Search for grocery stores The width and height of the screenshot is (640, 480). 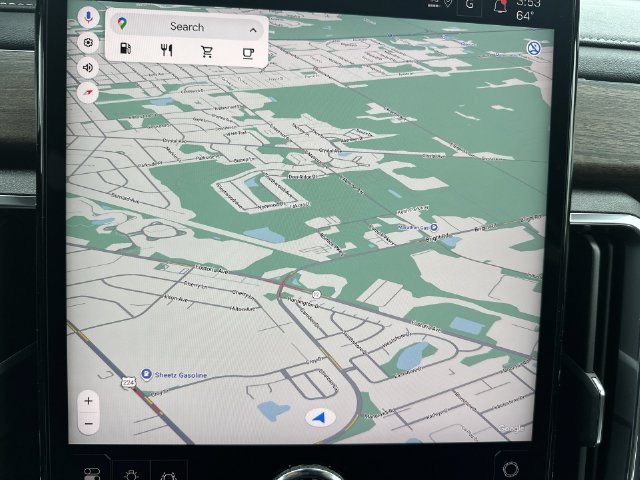[x=207, y=52]
